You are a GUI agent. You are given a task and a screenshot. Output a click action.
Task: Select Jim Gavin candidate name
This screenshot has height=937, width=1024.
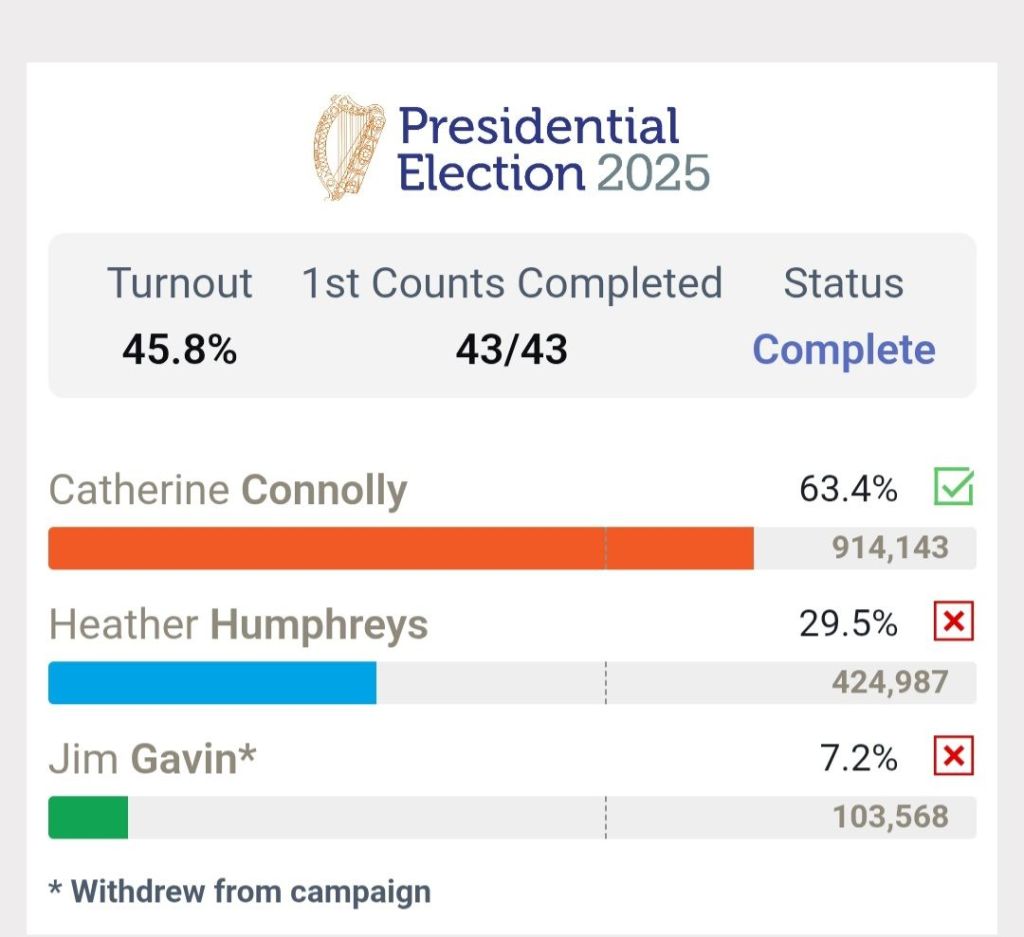tap(152, 759)
